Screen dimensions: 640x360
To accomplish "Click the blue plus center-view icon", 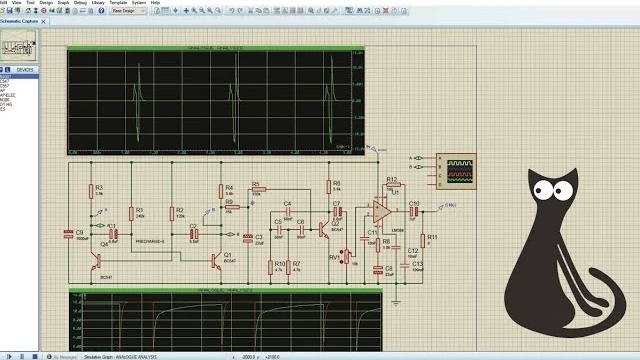I will (x=186, y=11).
